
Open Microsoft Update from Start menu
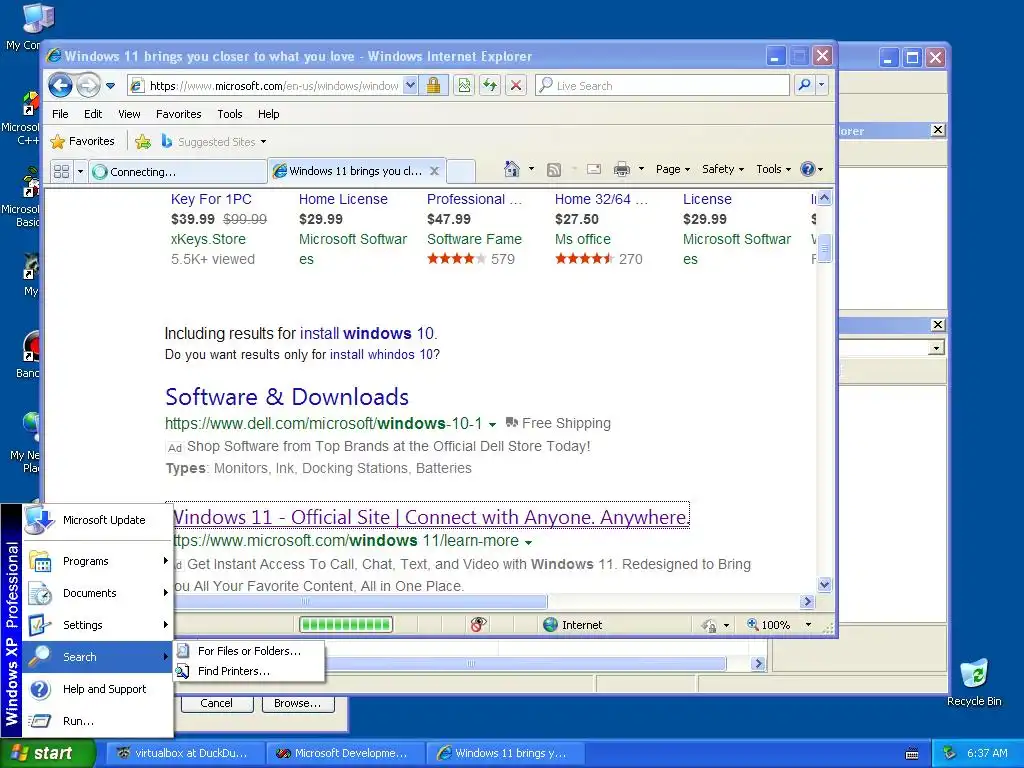click(x=98, y=520)
